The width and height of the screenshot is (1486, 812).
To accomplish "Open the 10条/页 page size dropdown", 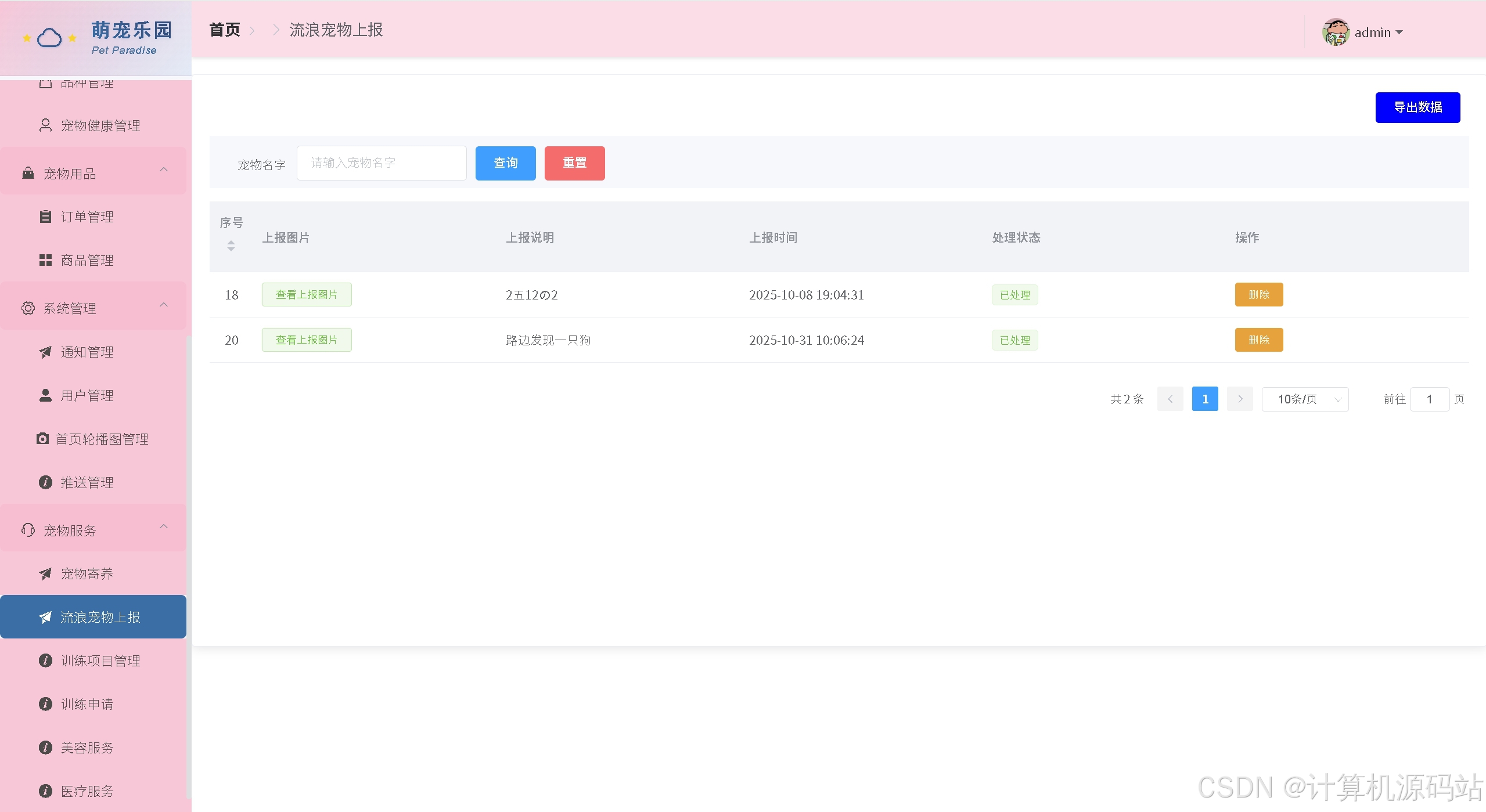I will pyautogui.click(x=1305, y=399).
